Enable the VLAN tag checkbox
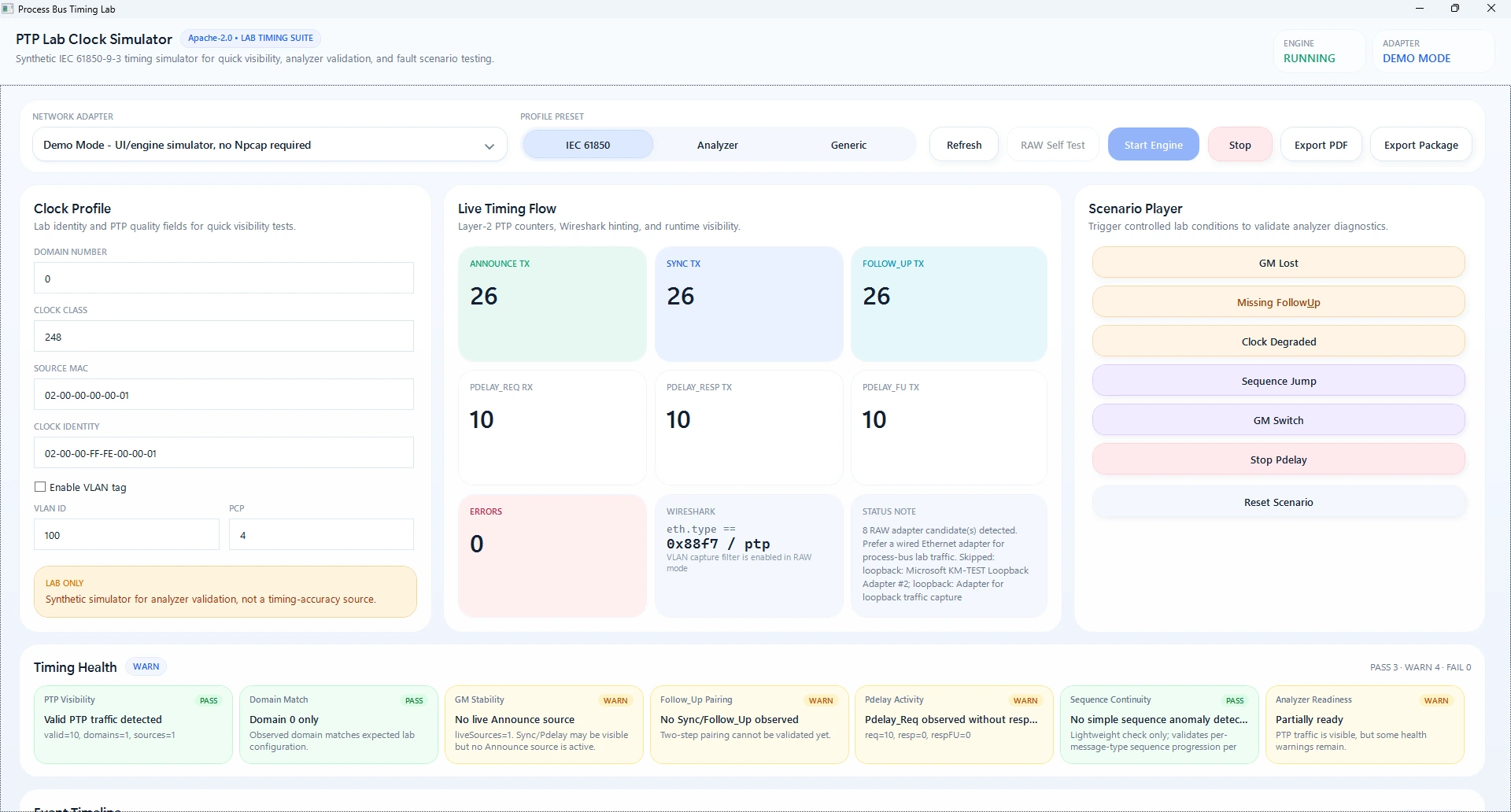The width and height of the screenshot is (1511, 812). point(40,487)
